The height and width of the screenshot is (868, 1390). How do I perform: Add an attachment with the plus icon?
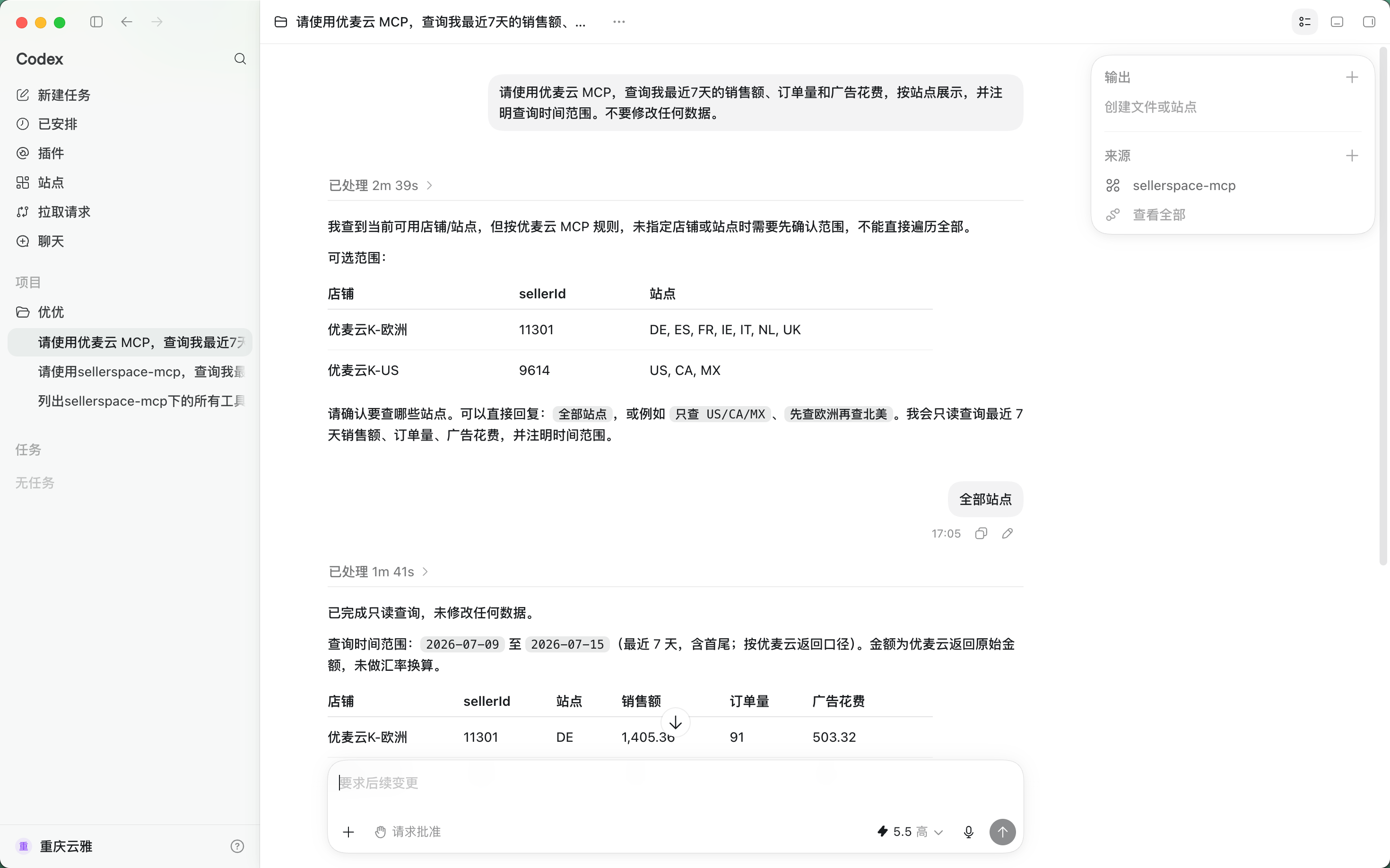click(x=348, y=832)
